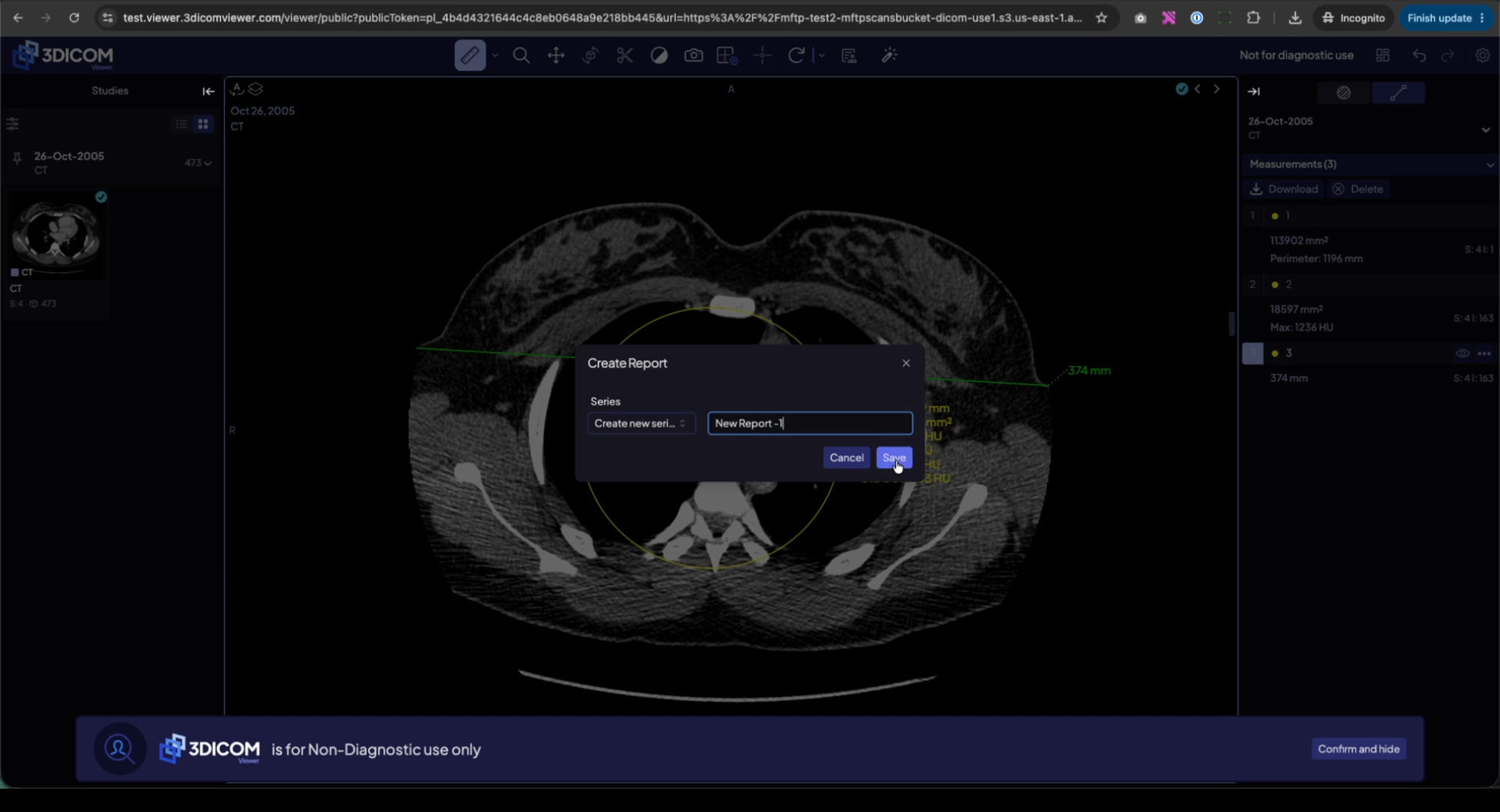Select the scissors cut tool
The image size is (1500, 812).
pyautogui.click(x=624, y=55)
